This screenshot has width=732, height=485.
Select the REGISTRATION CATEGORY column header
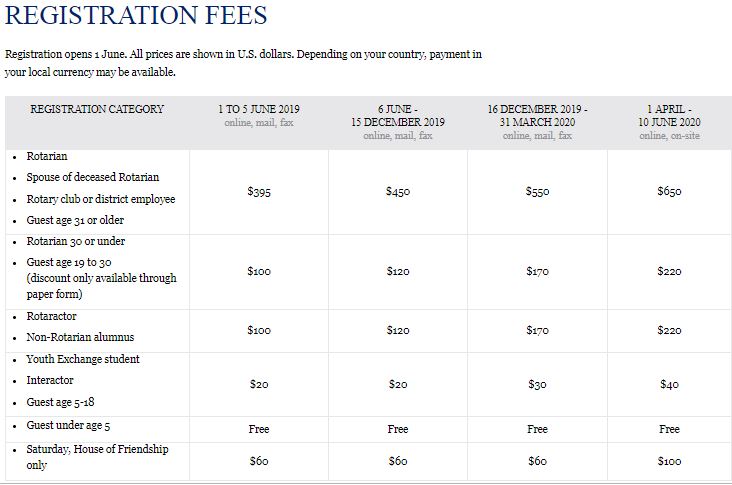[x=97, y=109]
